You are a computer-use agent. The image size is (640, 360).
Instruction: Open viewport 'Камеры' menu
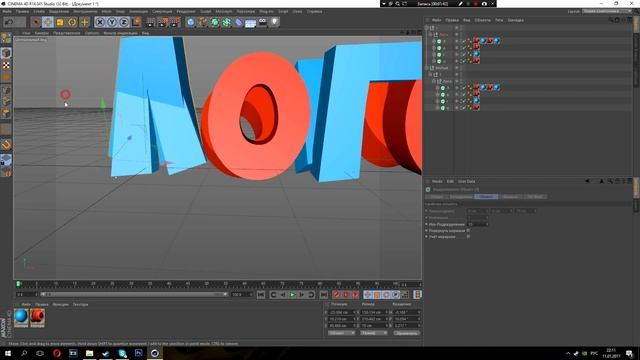(x=41, y=33)
